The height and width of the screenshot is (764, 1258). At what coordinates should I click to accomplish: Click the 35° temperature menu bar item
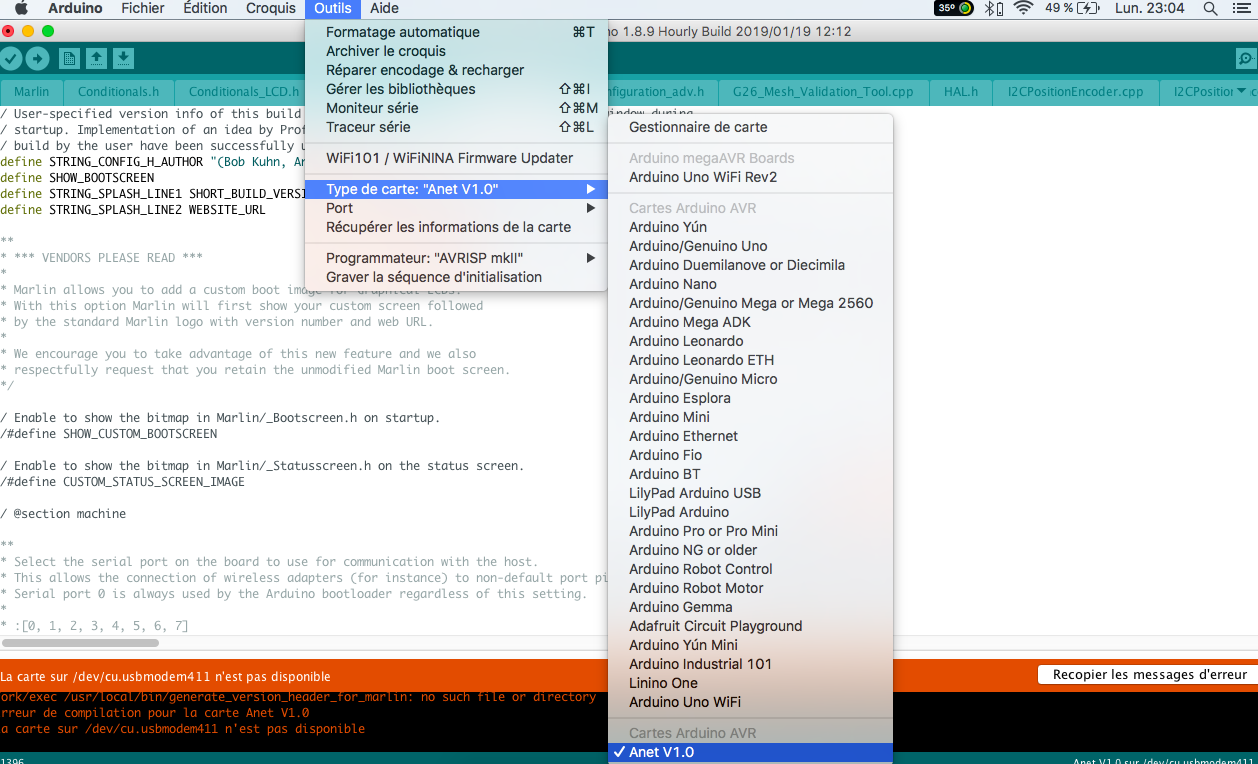click(954, 8)
